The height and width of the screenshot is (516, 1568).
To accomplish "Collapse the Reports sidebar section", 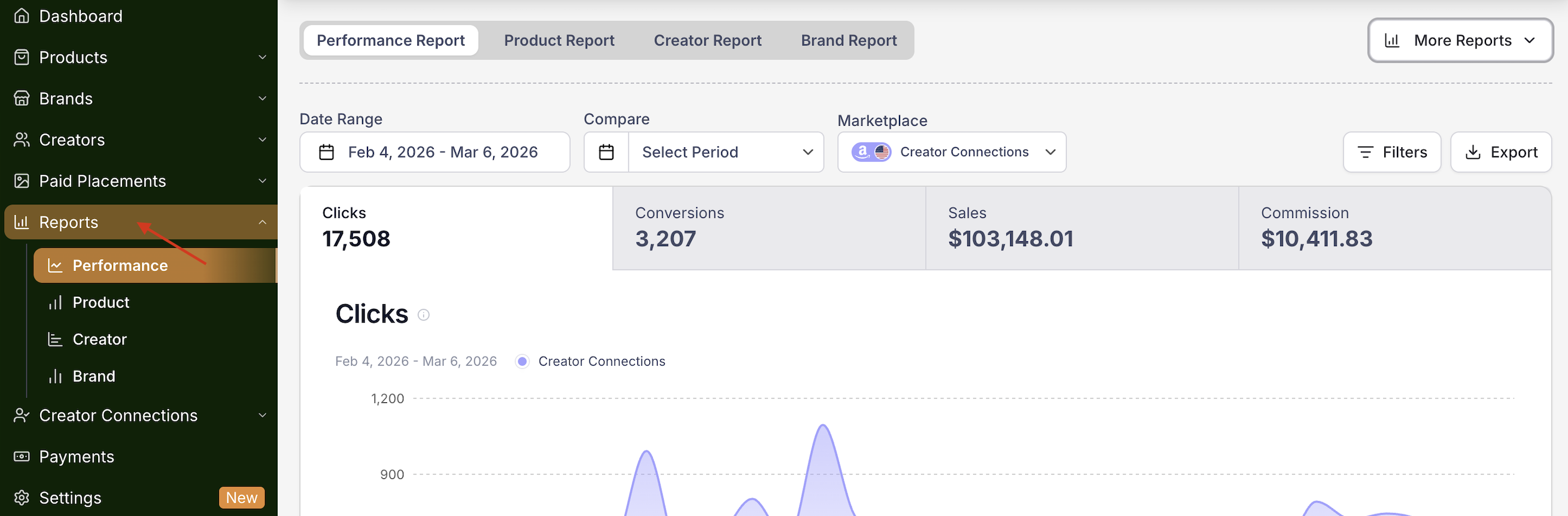I will (262, 222).
